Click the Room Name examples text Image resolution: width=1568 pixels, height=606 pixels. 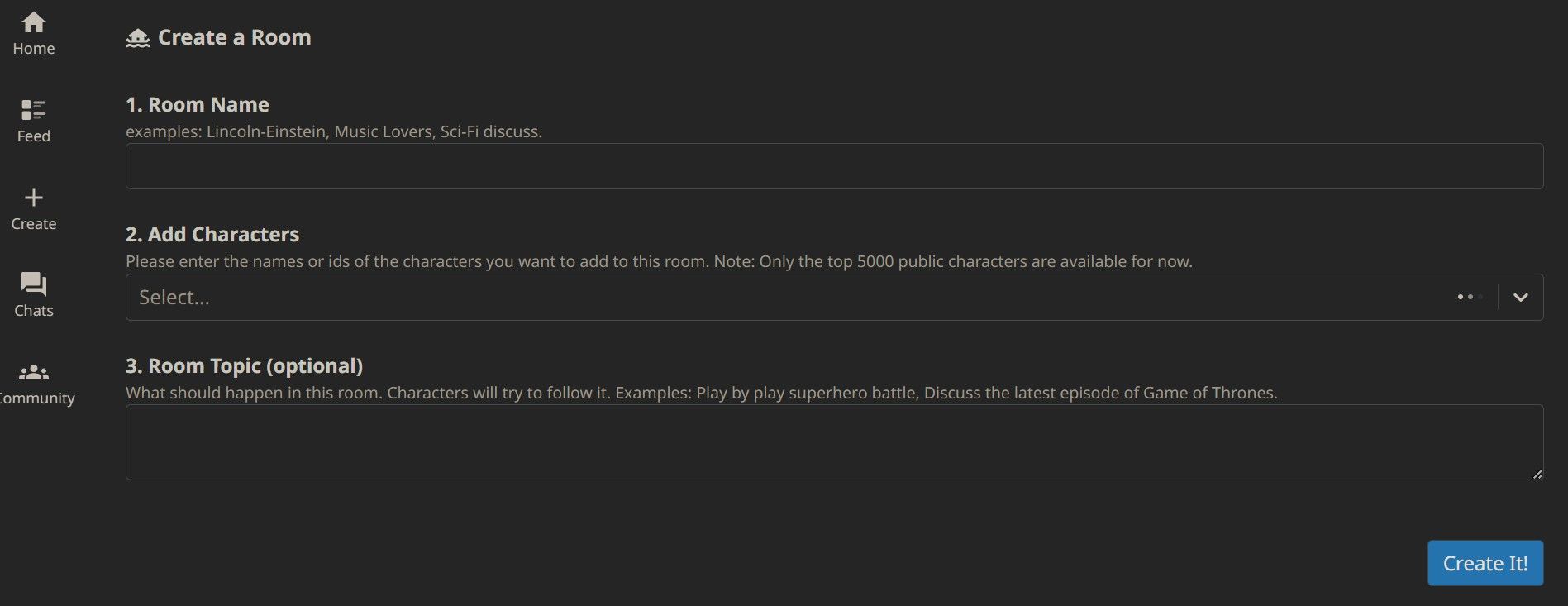click(333, 131)
